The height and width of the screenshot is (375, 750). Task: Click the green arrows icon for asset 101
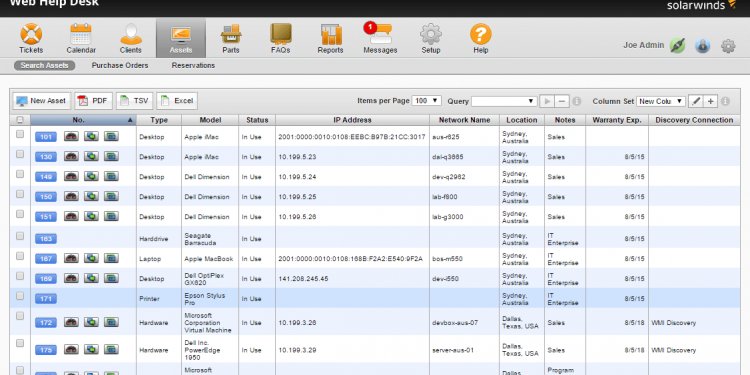point(91,136)
